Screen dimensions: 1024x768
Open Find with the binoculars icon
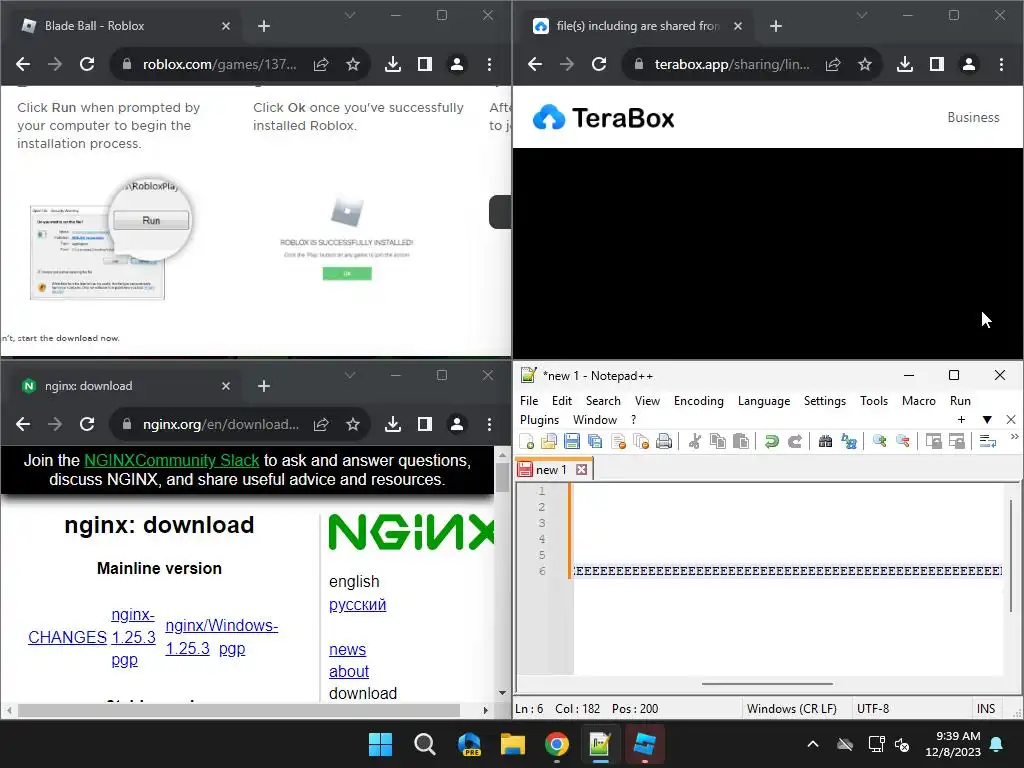tap(825, 442)
